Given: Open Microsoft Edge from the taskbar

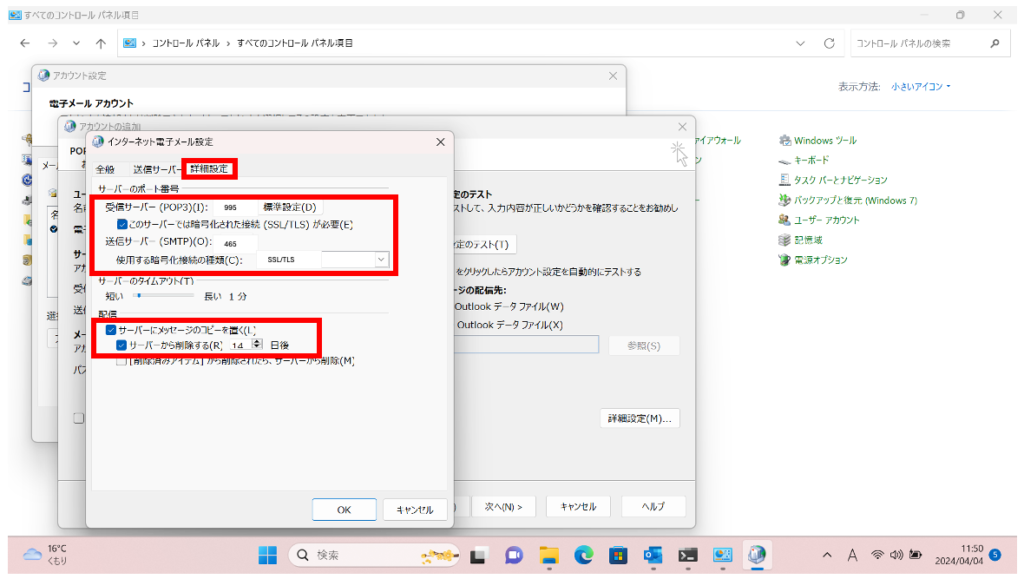Looking at the screenshot, I should (x=583, y=555).
